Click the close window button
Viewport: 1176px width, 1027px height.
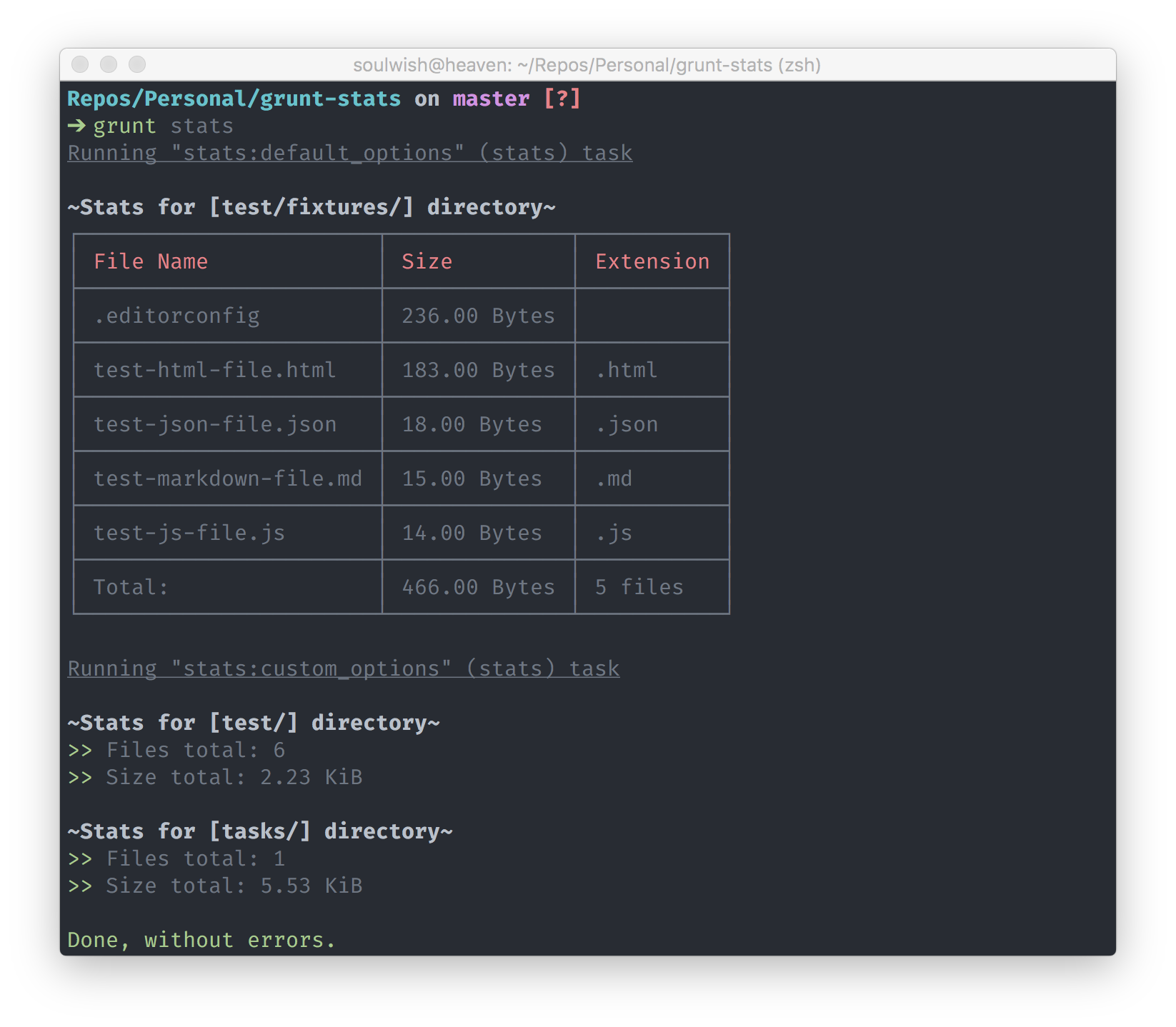(80, 64)
